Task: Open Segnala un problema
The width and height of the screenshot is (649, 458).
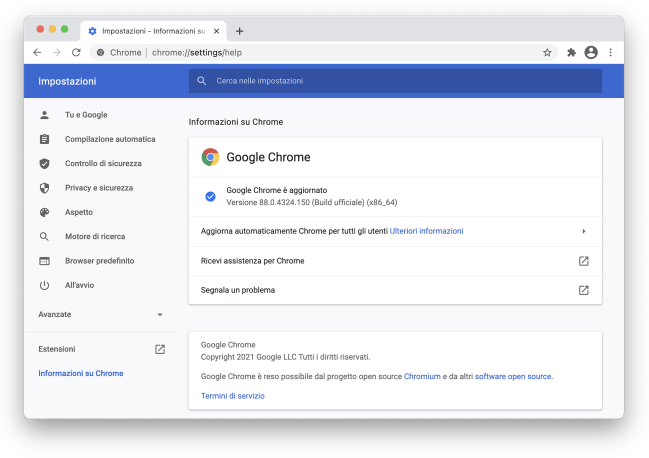Action: 395,290
